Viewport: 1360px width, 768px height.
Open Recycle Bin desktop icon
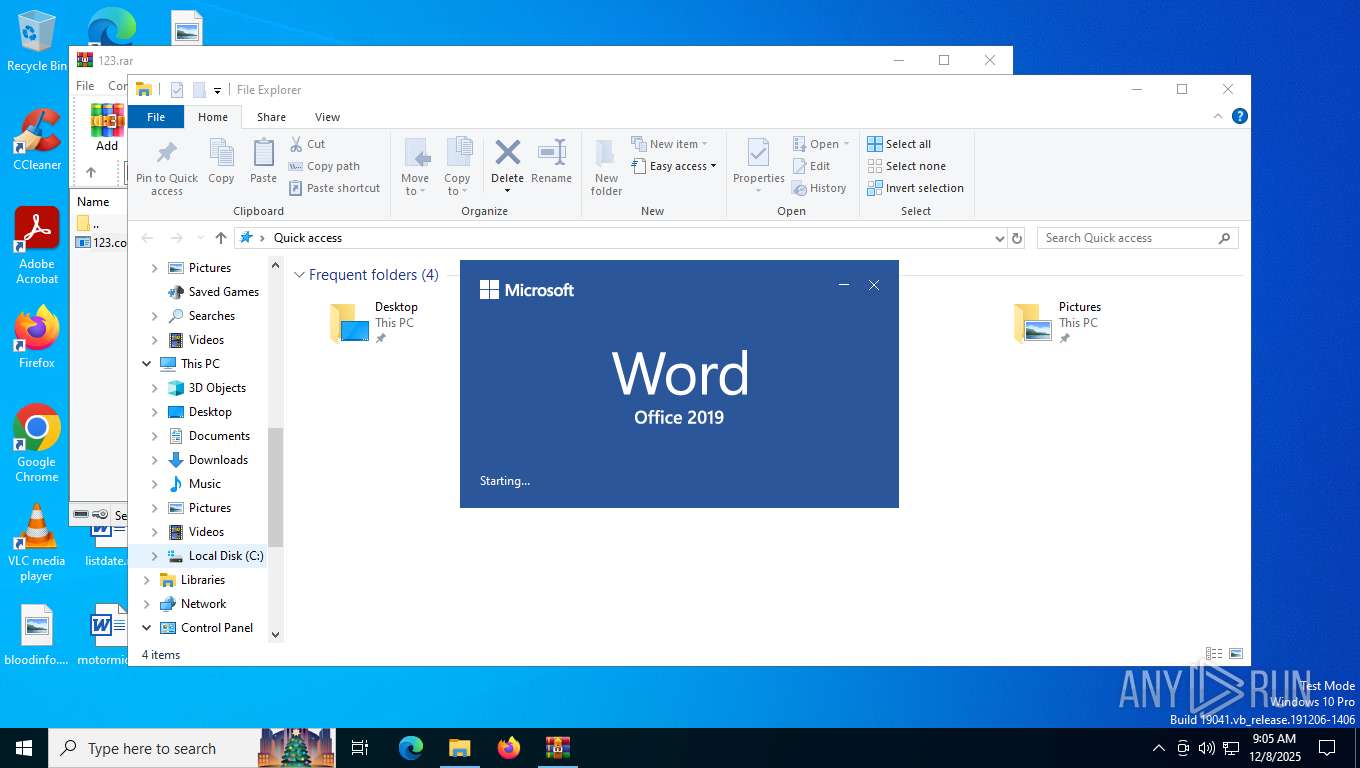37,41
